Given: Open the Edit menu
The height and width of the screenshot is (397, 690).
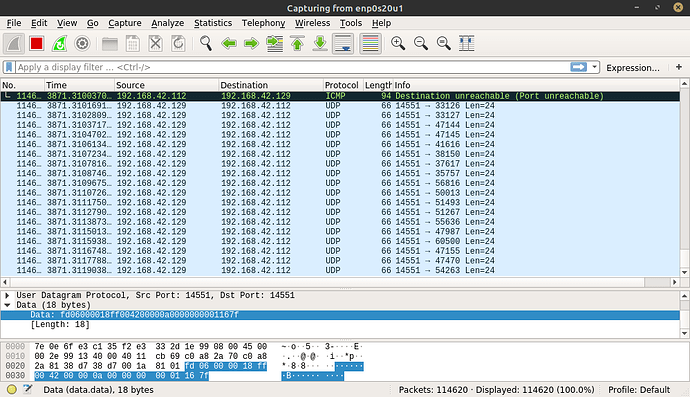Looking at the screenshot, I should tap(39, 23).
